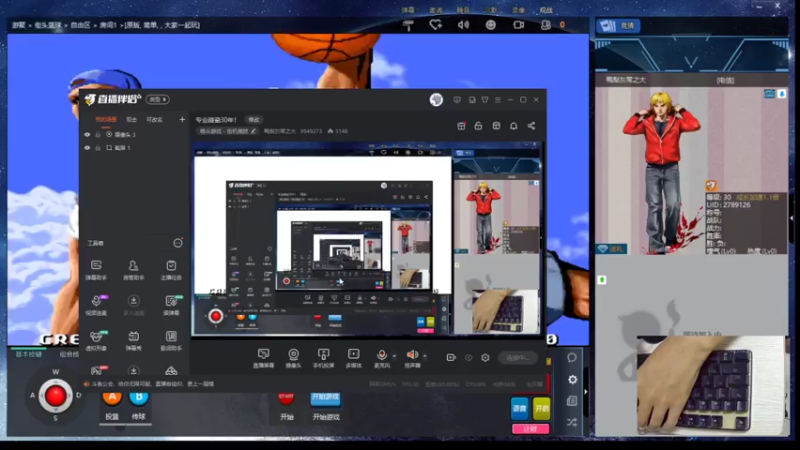Expand the 扬声器 speaker options arrow
This screenshot has width=800, height=450.
click(x=424, y=356)
